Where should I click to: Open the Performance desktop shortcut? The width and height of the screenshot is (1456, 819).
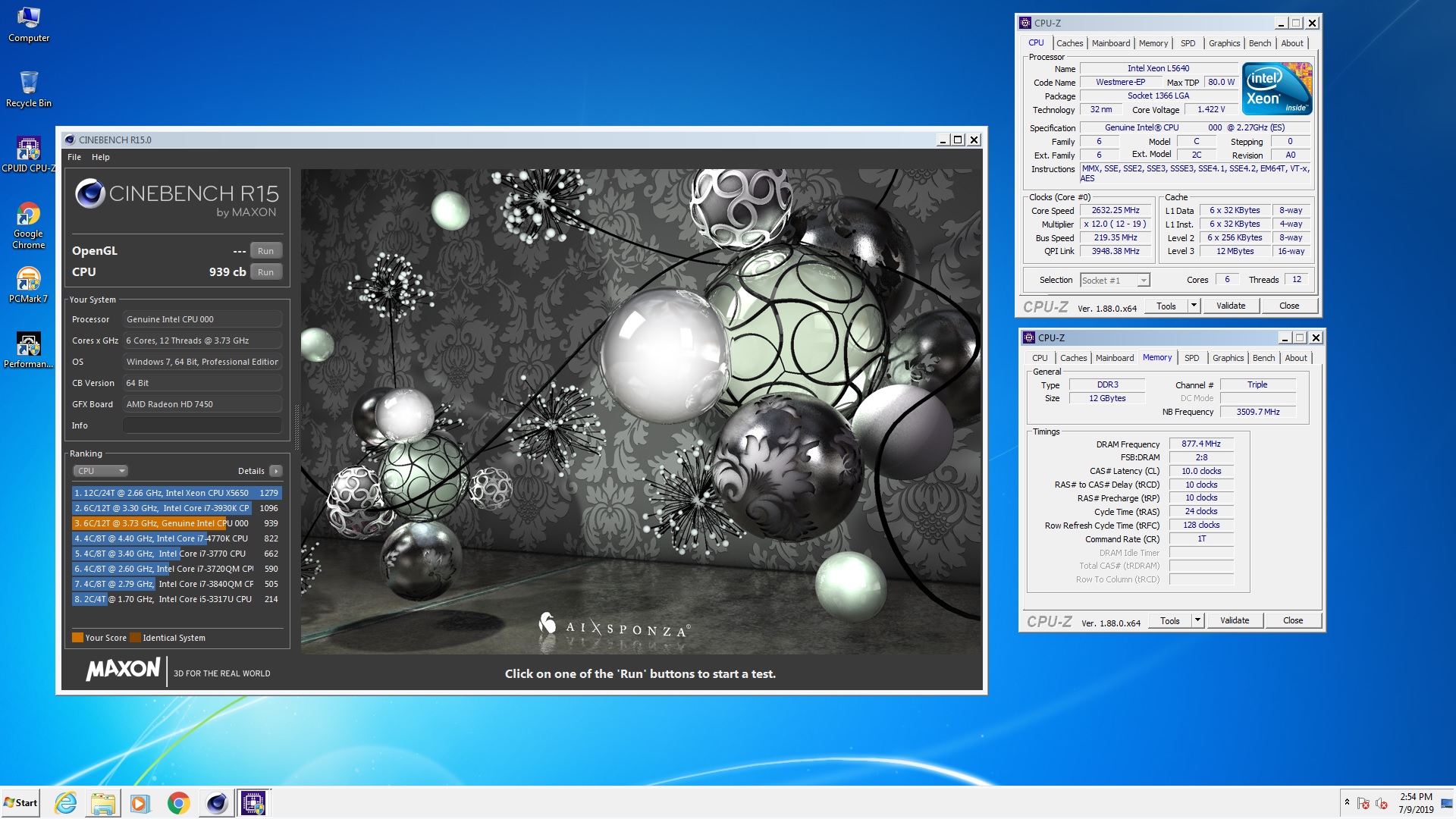[x=28, y=350]
